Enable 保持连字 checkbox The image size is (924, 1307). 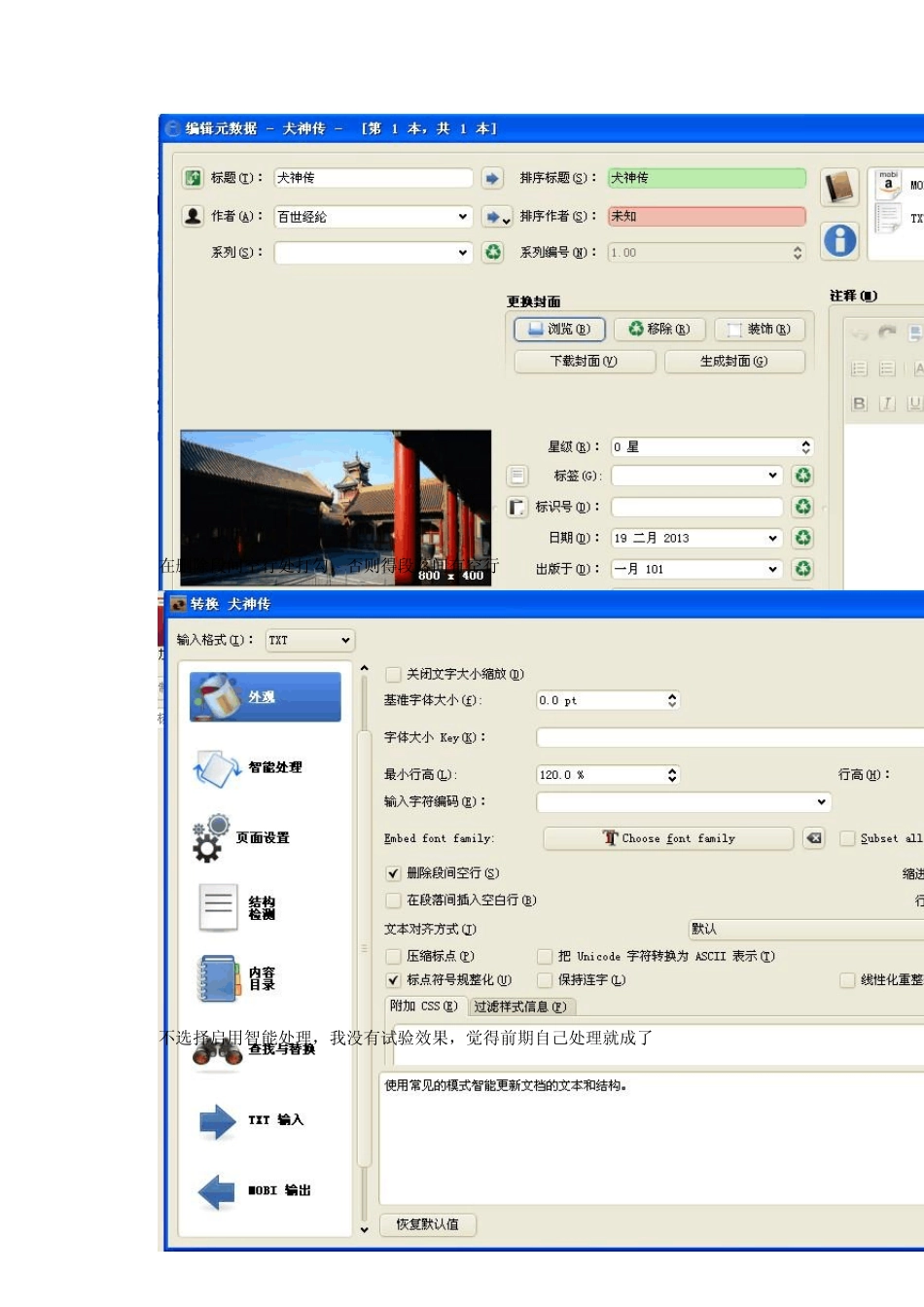tap(545, 980)
